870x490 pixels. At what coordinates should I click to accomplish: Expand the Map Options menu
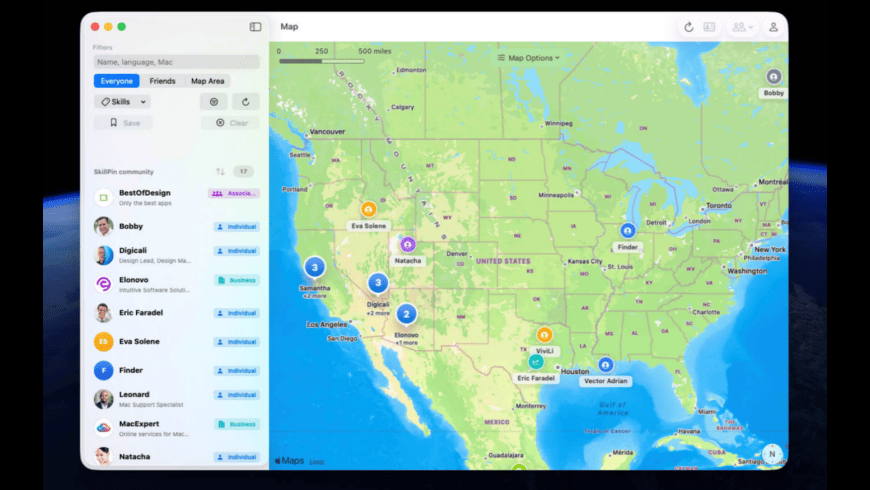point(528,58)
